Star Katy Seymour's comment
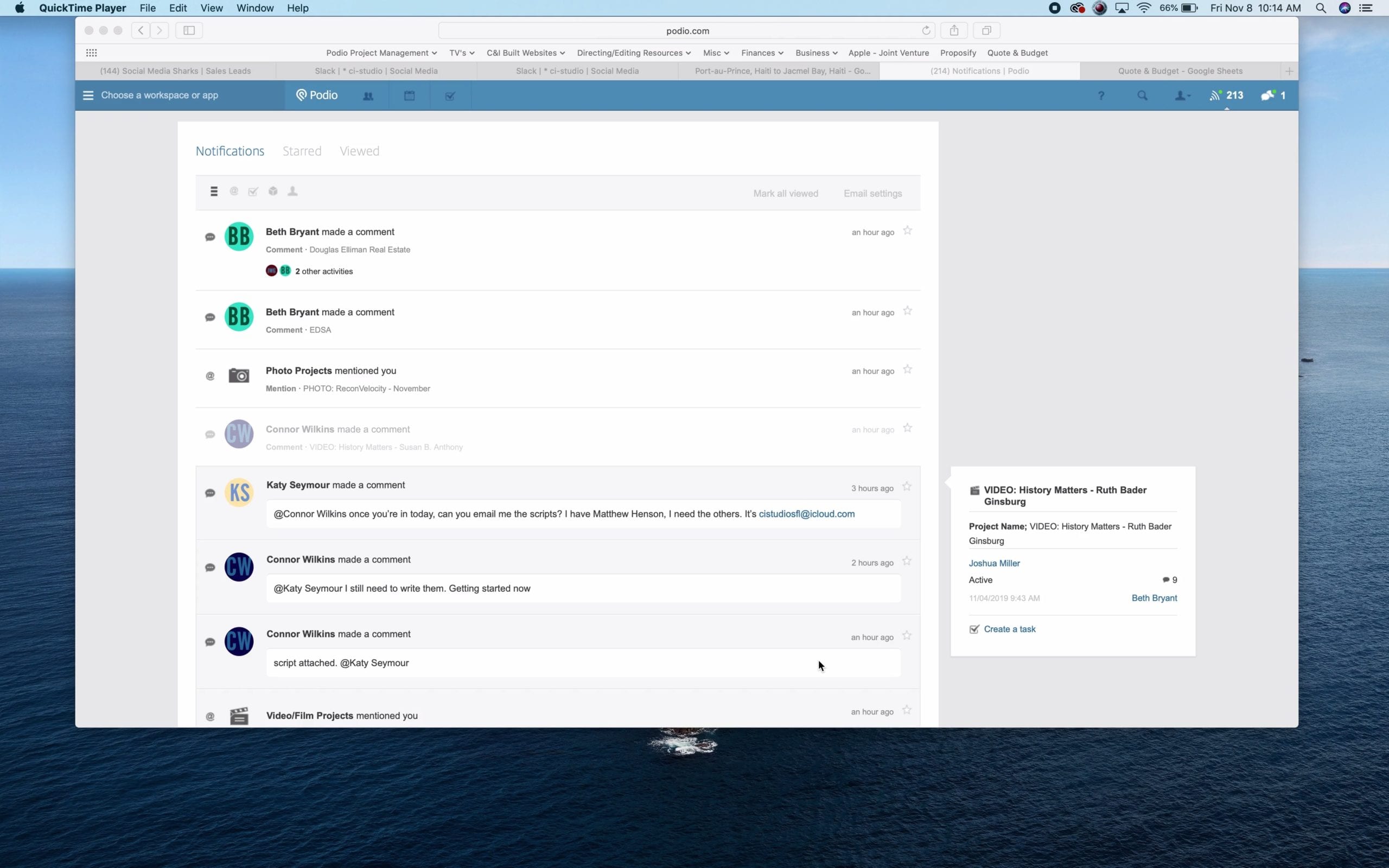The width and height of the screenshot is (1389, 868). coord(907,487)
